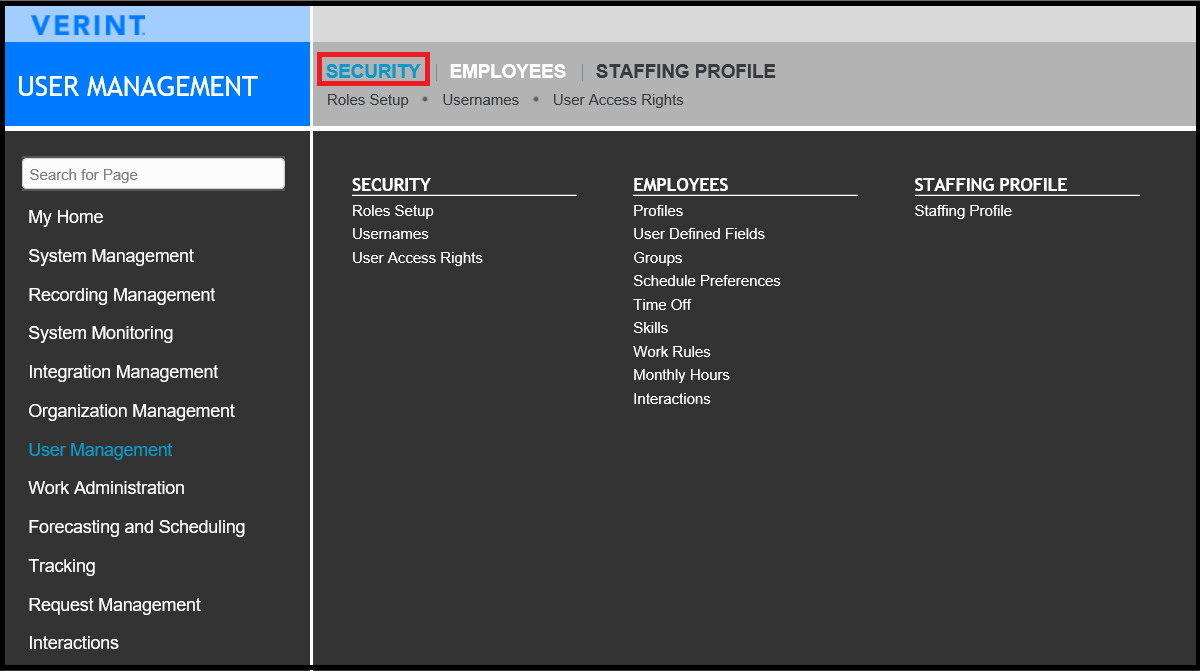Open Usernames link in main panel
The height and width of the screenshot is (671, 1200).
pos(390,234)
